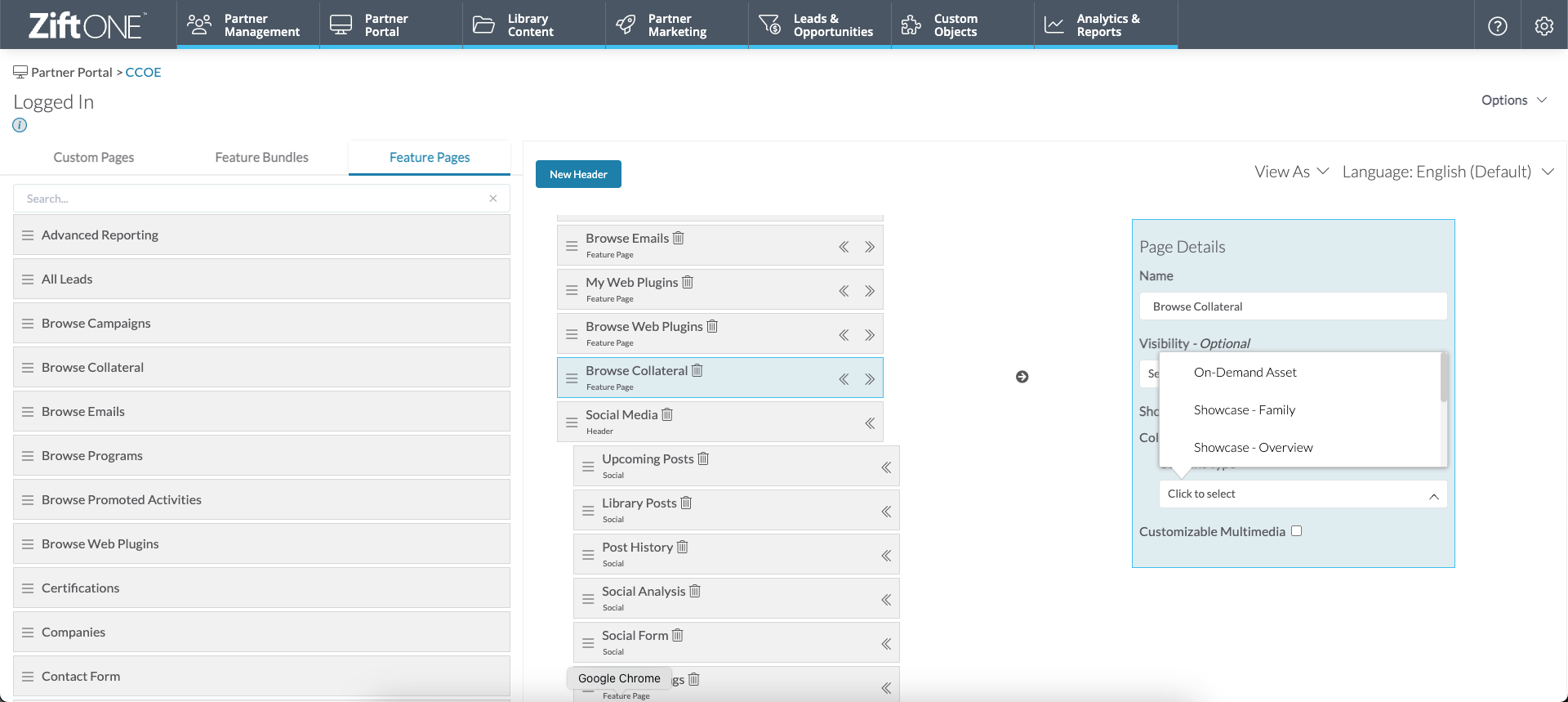The image size is (1568, 702).
Task: Select Companies feature page
Action: 261,632
